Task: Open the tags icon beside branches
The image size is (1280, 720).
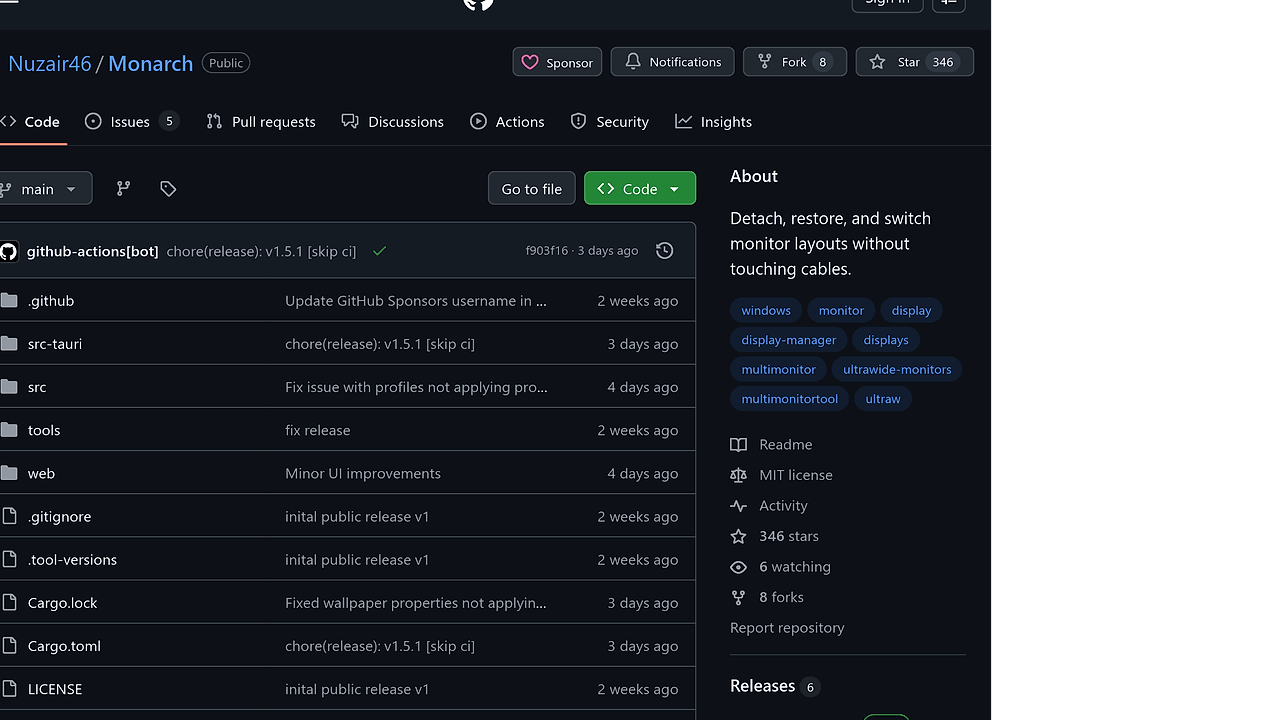Action: point(168,188)
